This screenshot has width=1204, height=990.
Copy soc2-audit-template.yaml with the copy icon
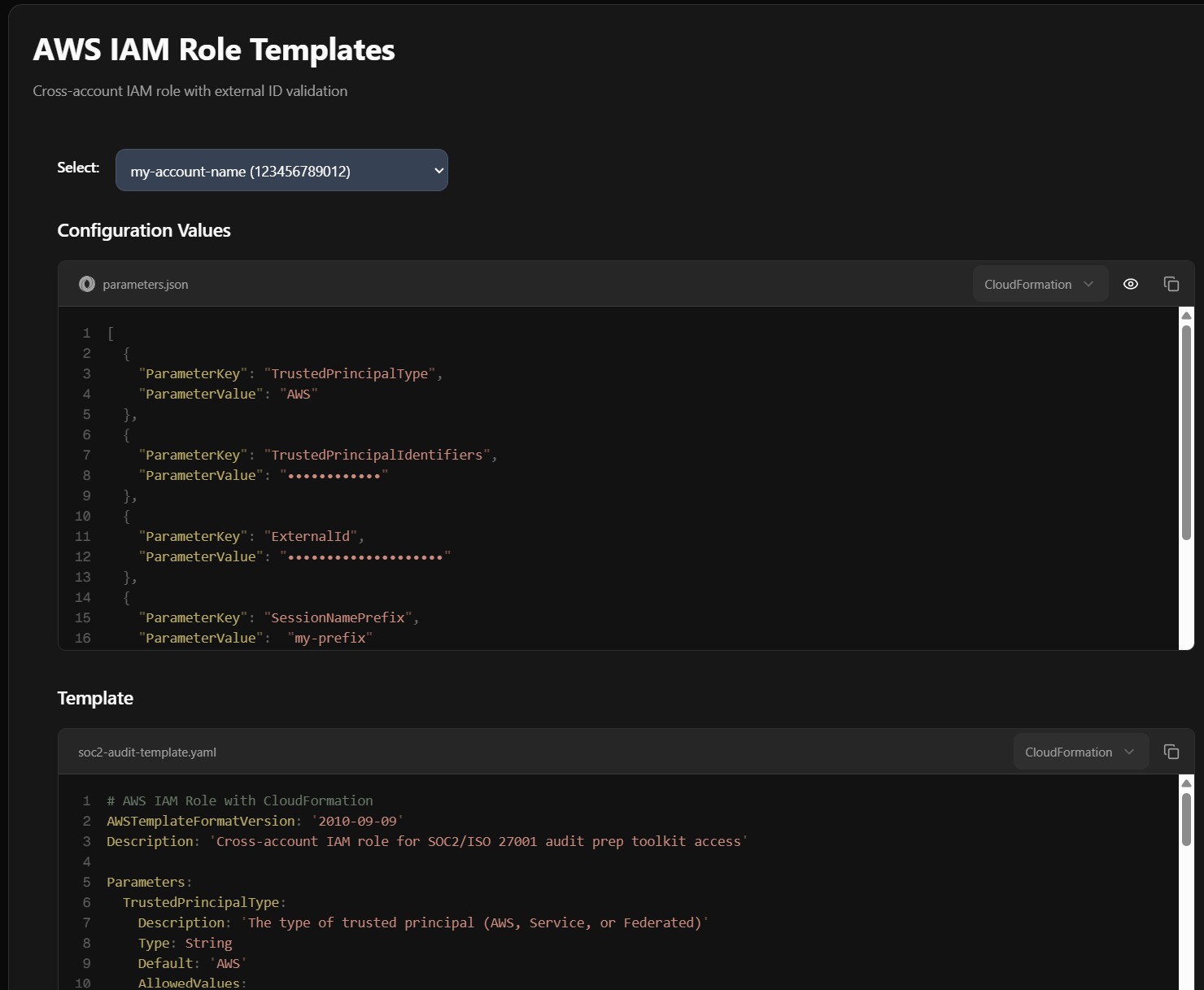click(1171, 752)
